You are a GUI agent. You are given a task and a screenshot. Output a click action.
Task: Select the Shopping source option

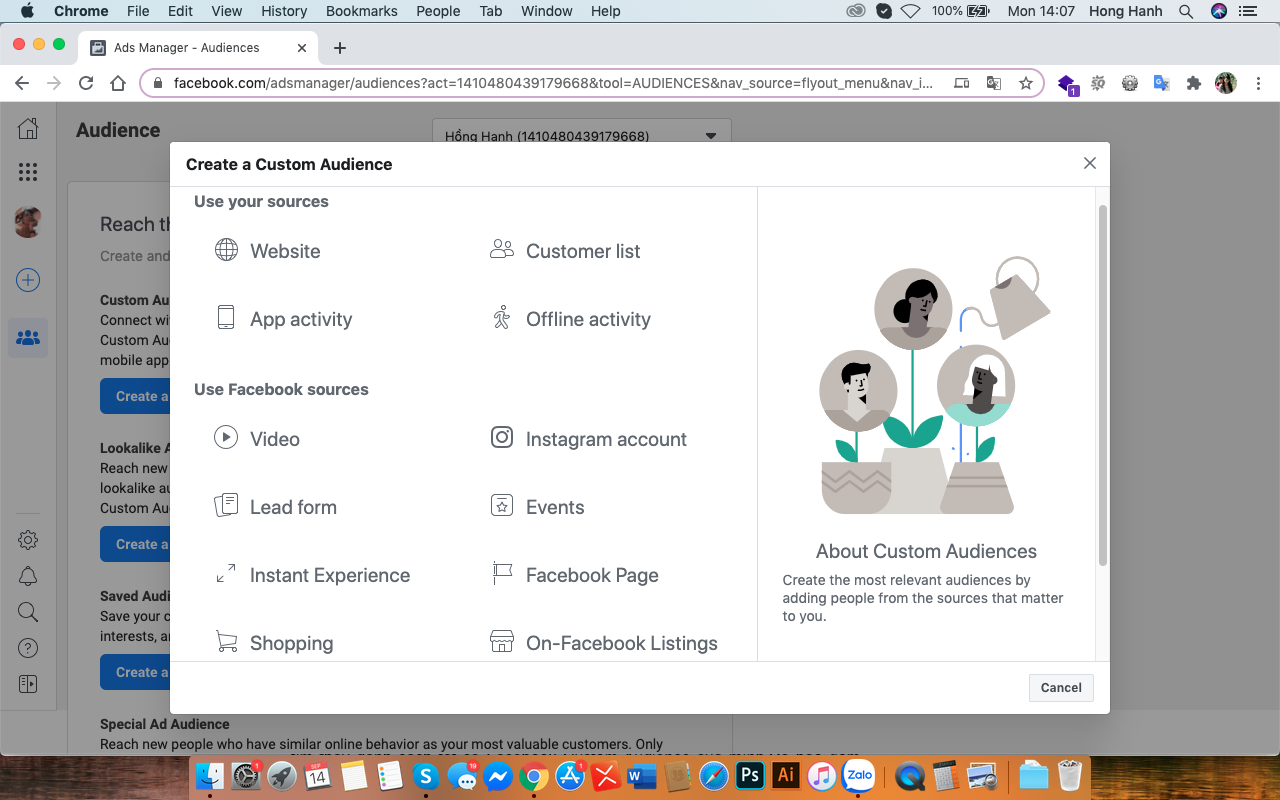click(x=274, y=643)
